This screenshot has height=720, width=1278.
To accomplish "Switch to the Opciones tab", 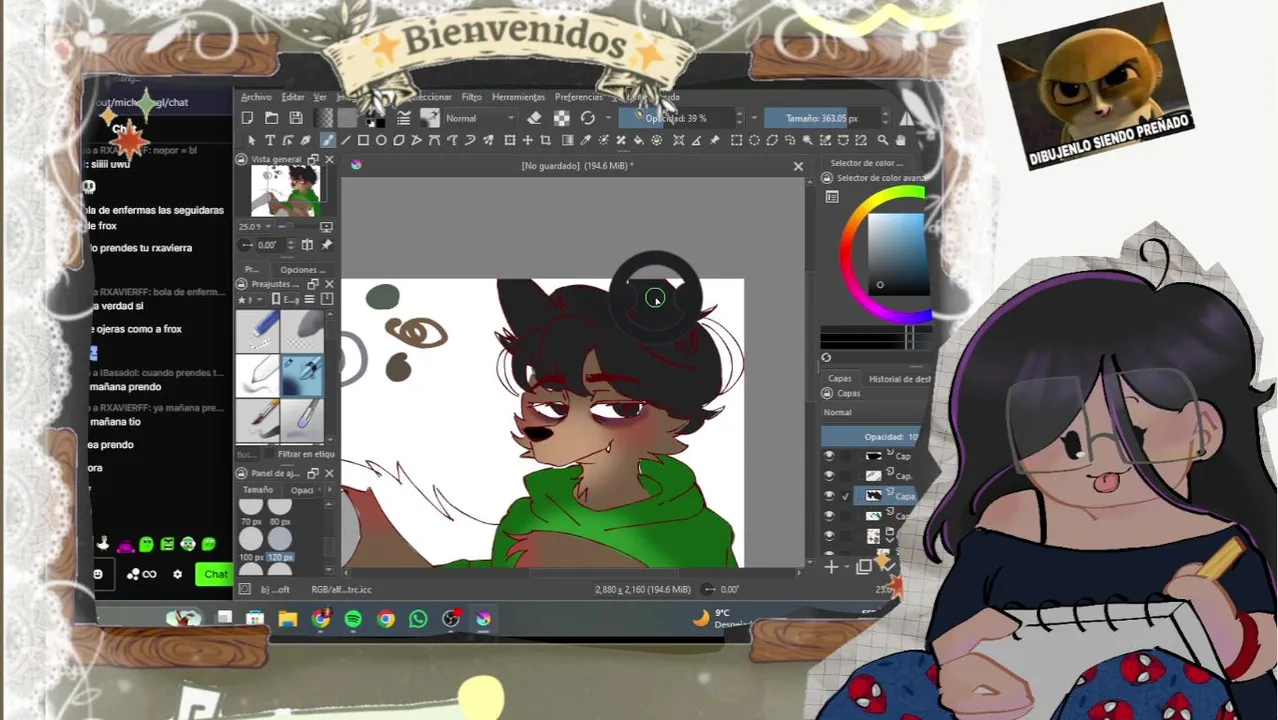I will pyautogui.click(x=303, y=270).
